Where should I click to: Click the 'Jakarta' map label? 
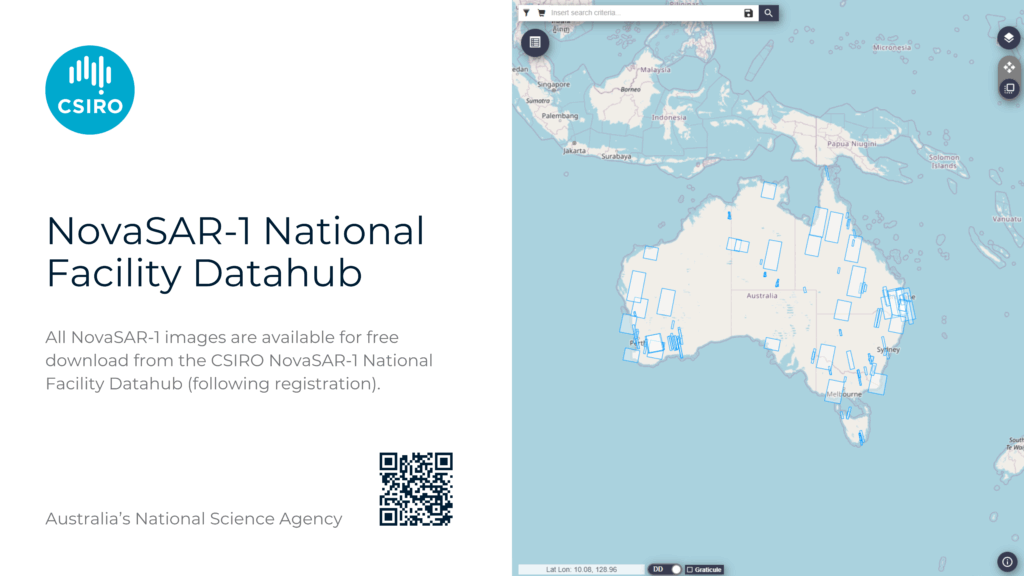(575, 151)
